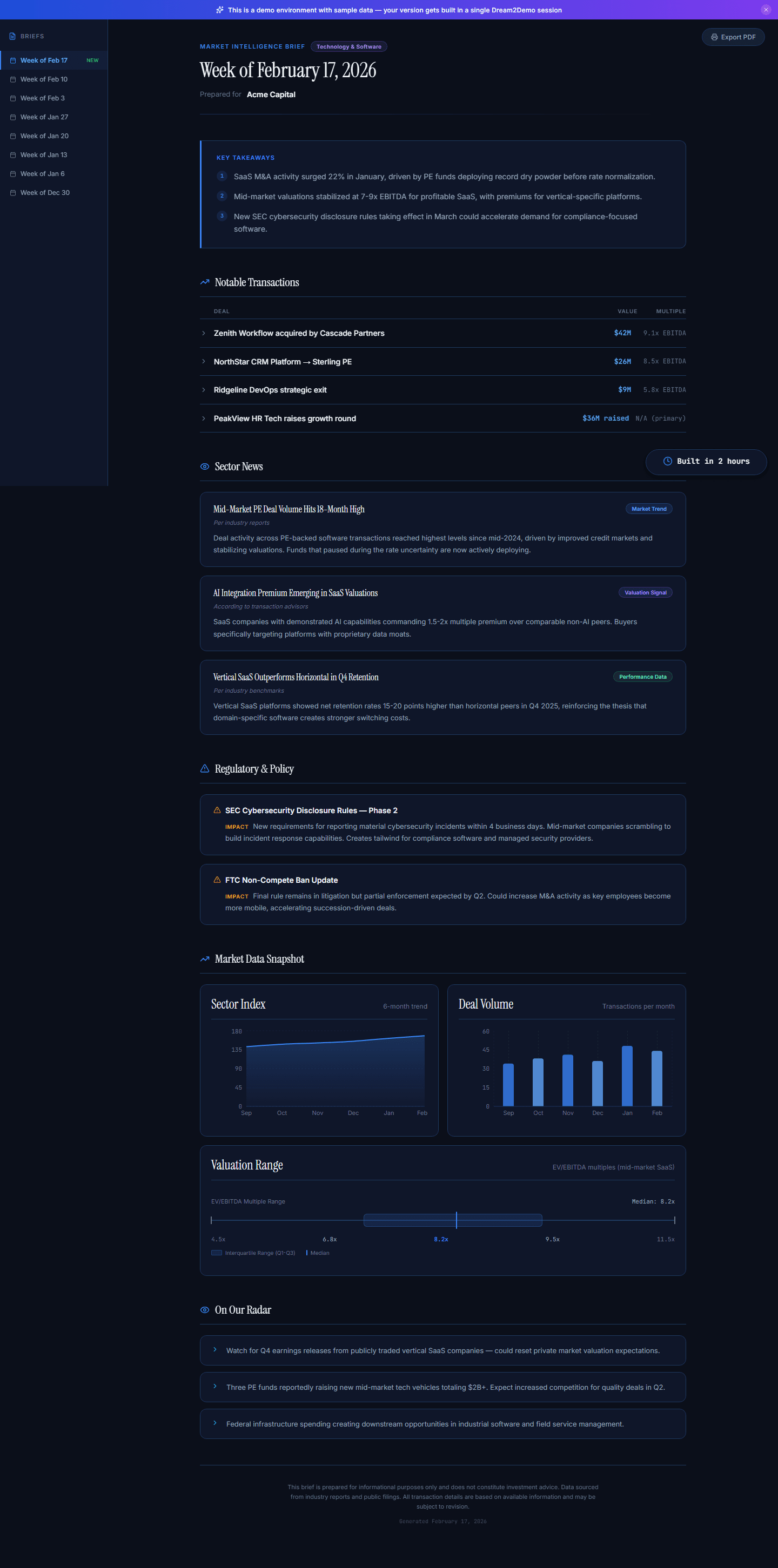The height and width of the screenshot is (1568, 778).
Task: Click the Technology & Software tag
Action: click(348, 47)
